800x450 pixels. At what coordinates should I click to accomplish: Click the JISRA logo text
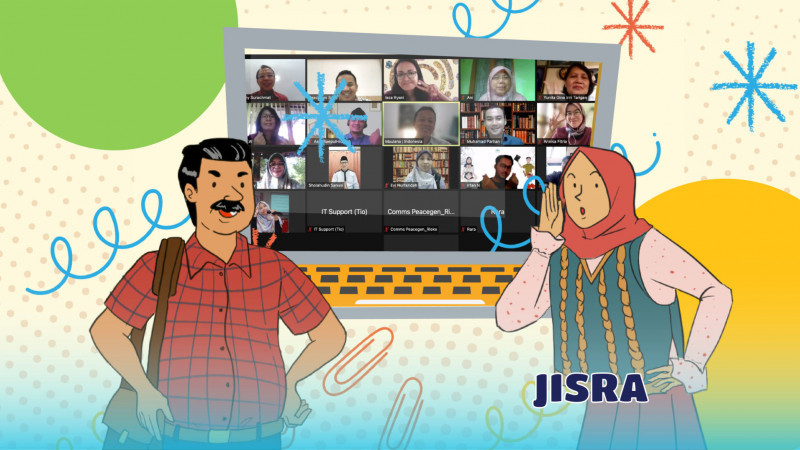tap(590, 388)
